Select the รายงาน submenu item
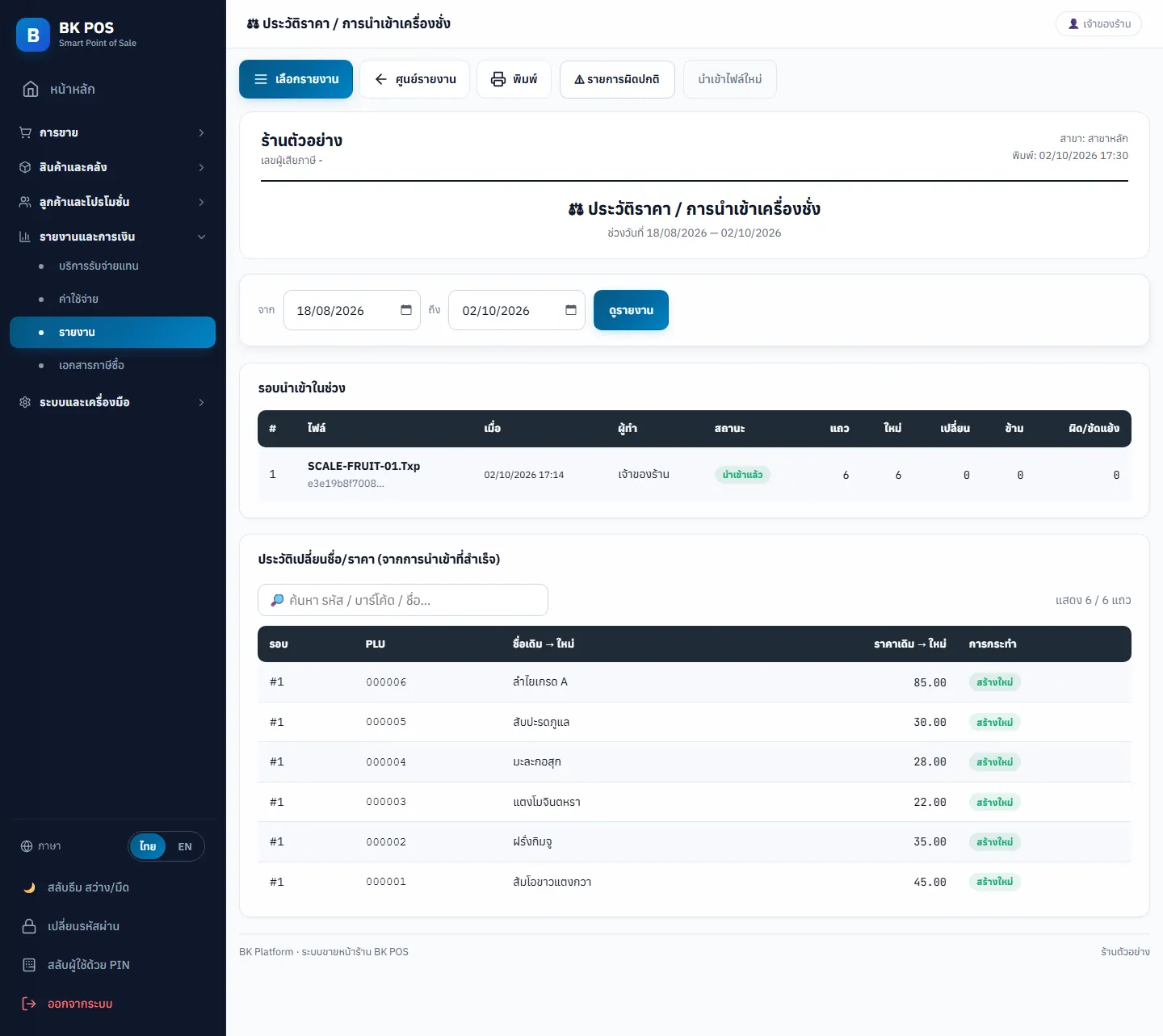This screenshot has height=1036, width=1163. [112, 332]
